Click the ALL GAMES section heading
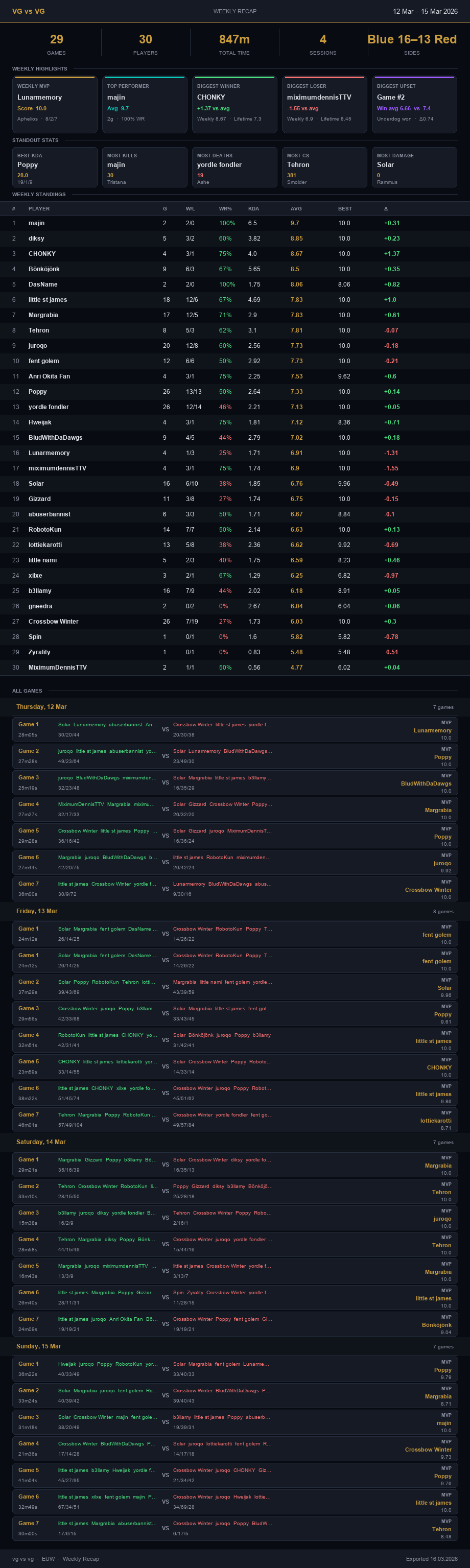 tap(28, 691)
